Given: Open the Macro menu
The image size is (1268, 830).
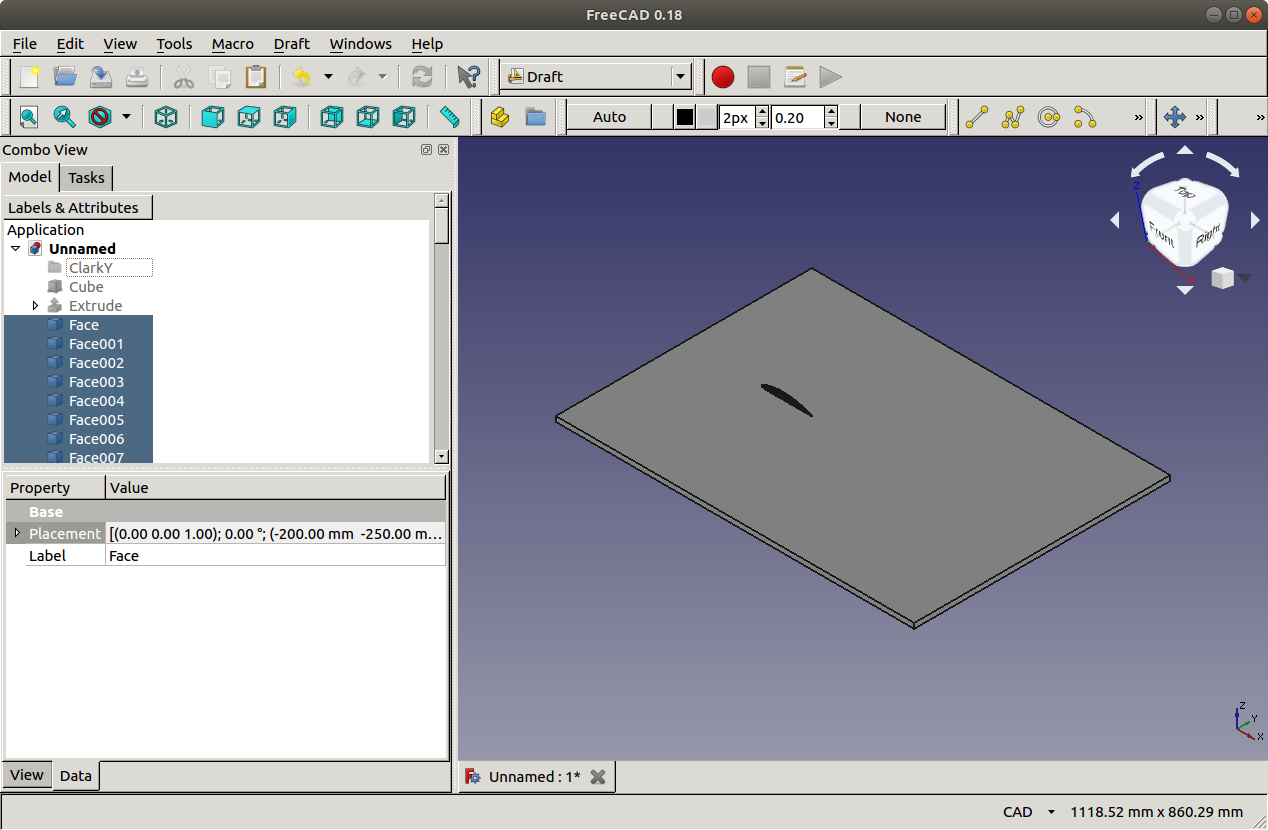Looking at the screenshot, I should click(233, 44).
